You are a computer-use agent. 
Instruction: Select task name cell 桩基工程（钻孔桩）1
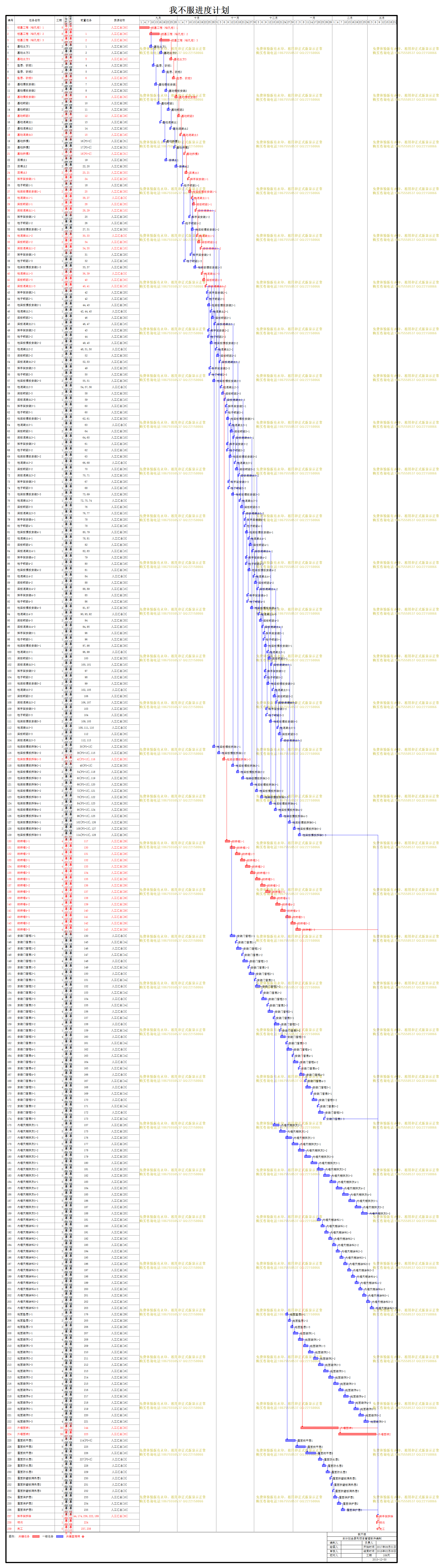pos(35,27)
